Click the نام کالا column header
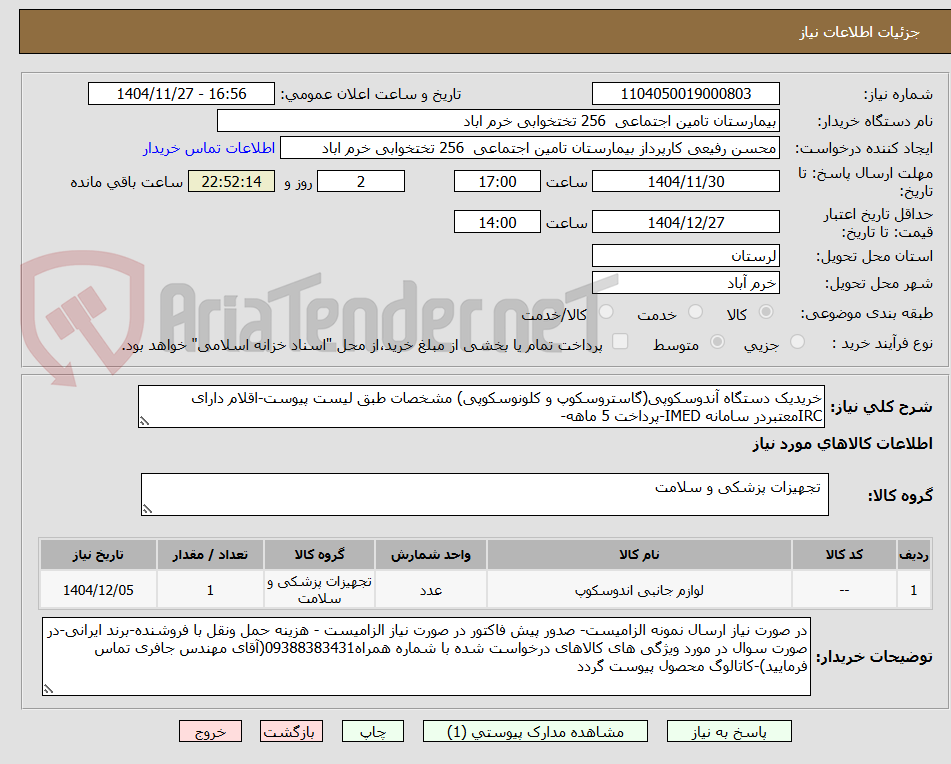The width and height of the screenshot is (951, 764). [x=639, y=555]
